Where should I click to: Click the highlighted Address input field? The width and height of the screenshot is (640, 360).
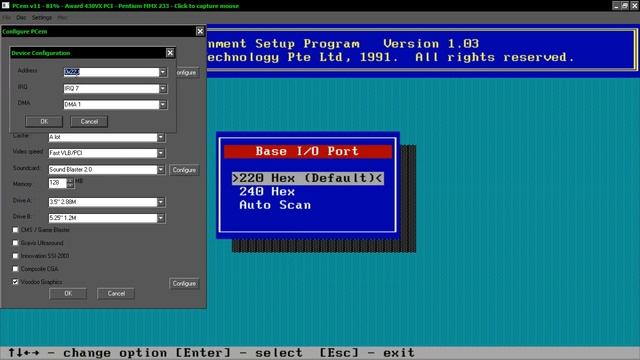pos(111,72)
